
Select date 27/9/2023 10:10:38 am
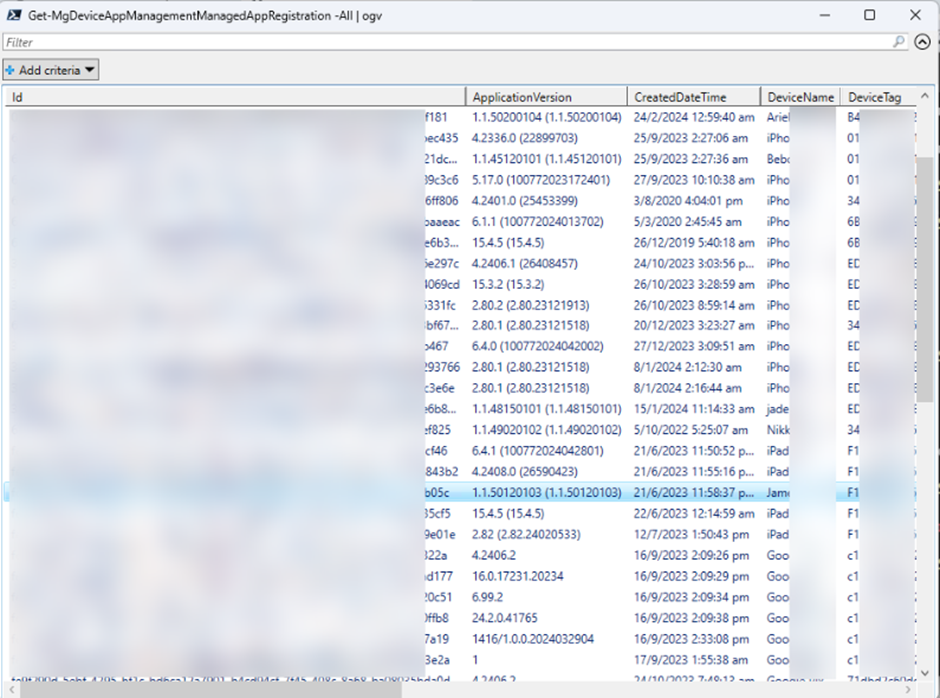click(x=694, y=180)
